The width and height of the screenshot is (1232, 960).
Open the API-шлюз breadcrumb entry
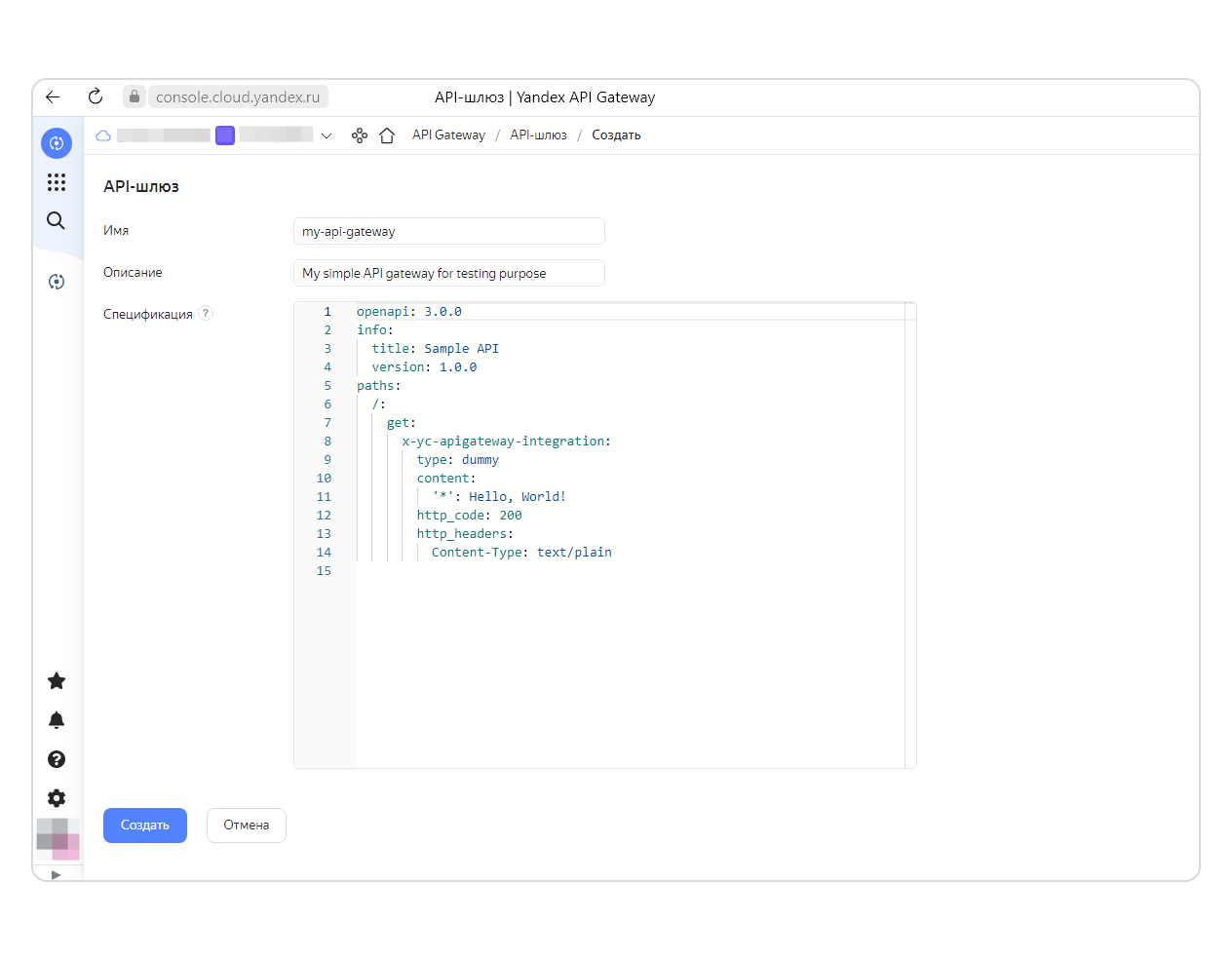[538, 134]
